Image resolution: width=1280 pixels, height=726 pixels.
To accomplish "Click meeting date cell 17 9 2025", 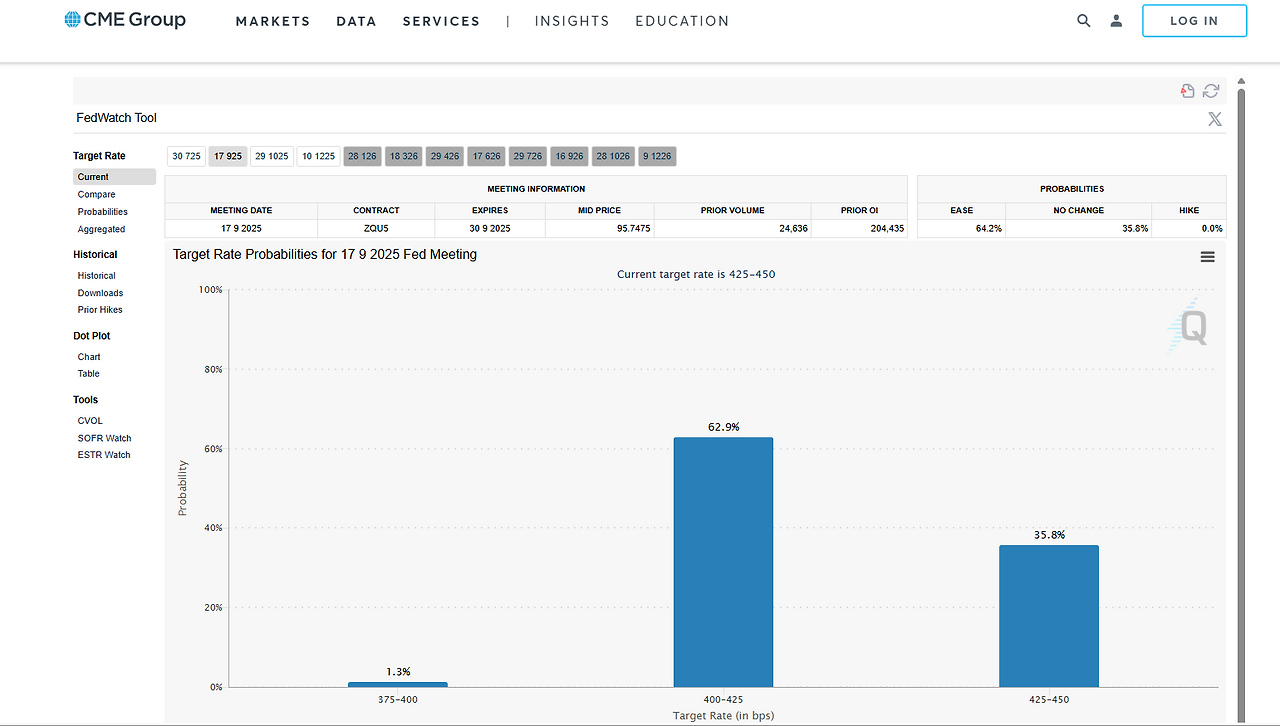I will 241,228.
